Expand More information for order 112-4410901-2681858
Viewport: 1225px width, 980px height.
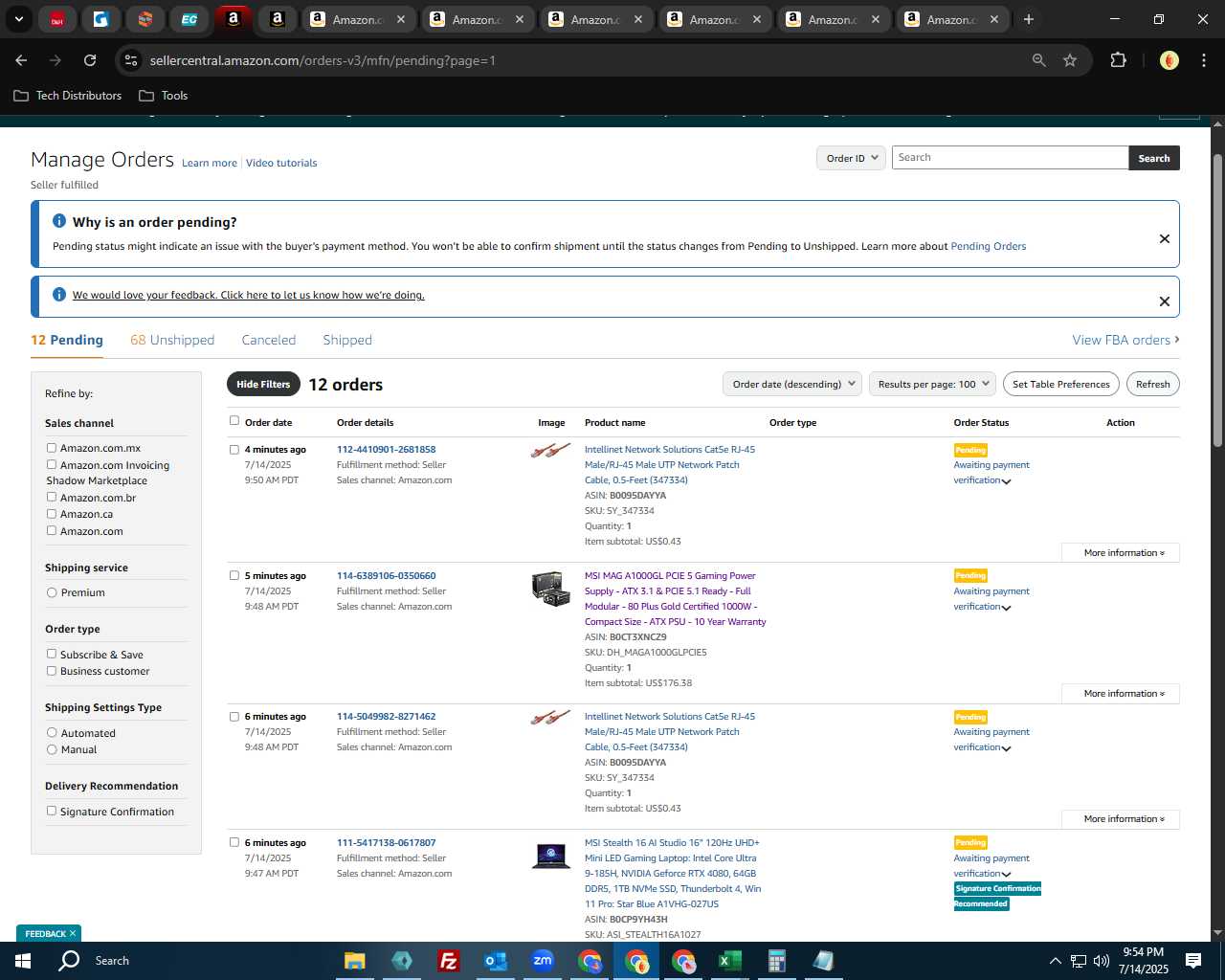click(x=1120, y=552)
